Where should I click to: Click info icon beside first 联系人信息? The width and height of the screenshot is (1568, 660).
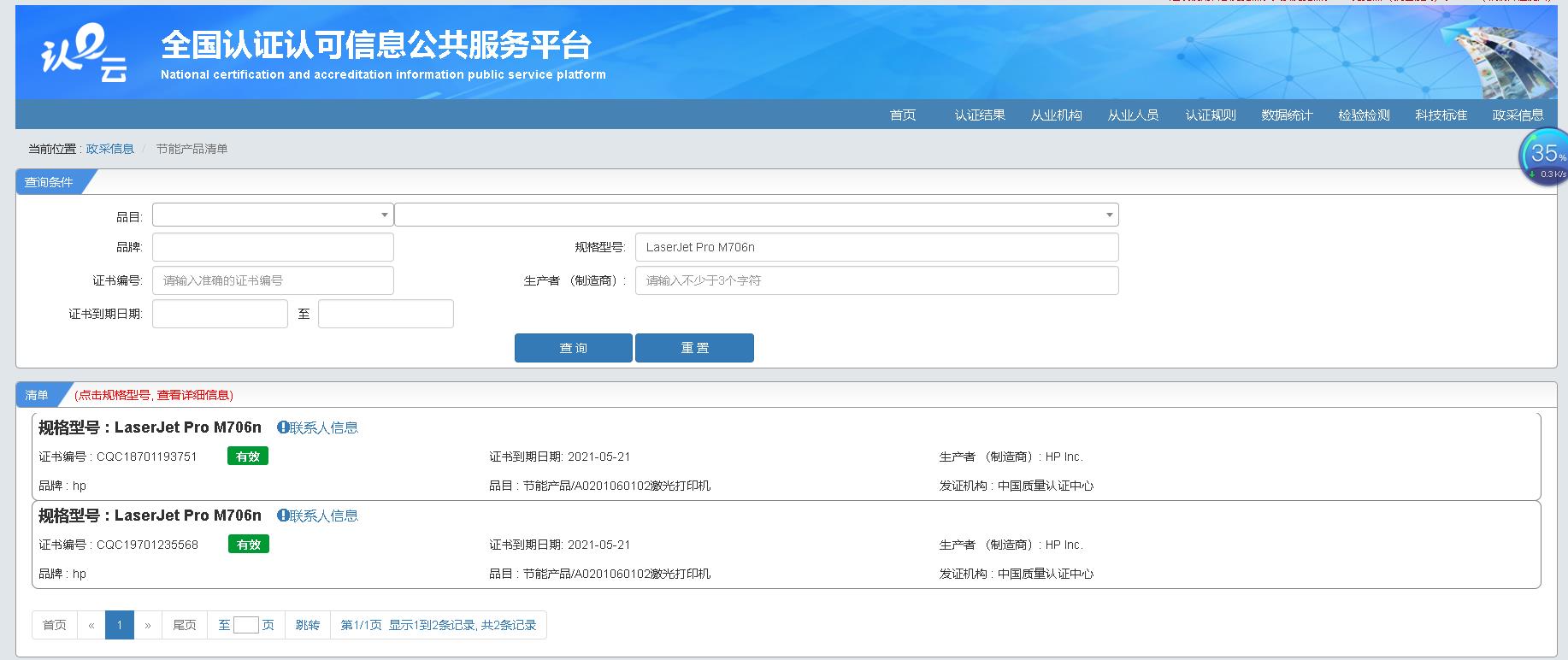pyautogui.click(x=283, y=427)
